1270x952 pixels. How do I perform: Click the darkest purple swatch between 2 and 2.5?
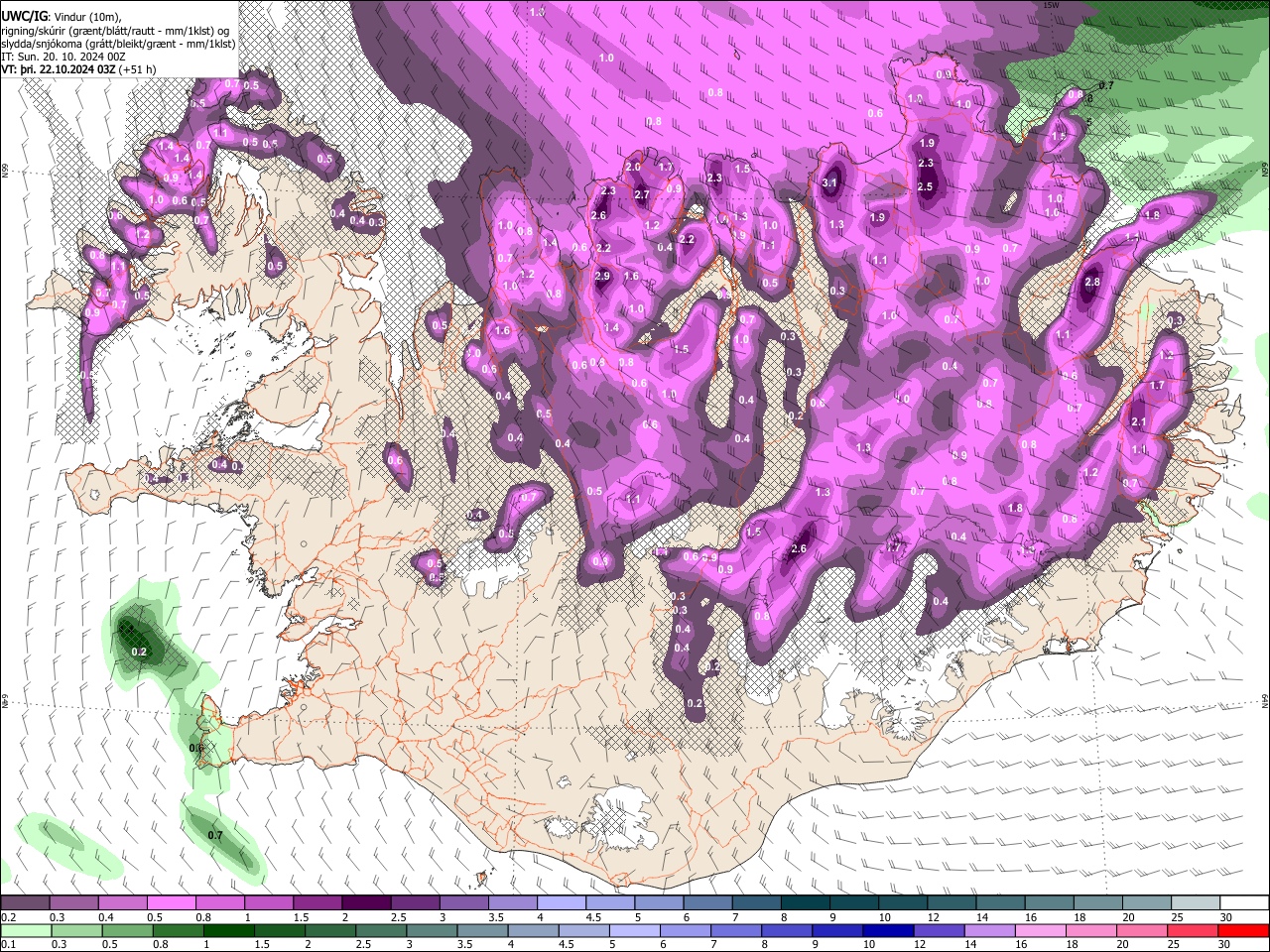(365, 903)
